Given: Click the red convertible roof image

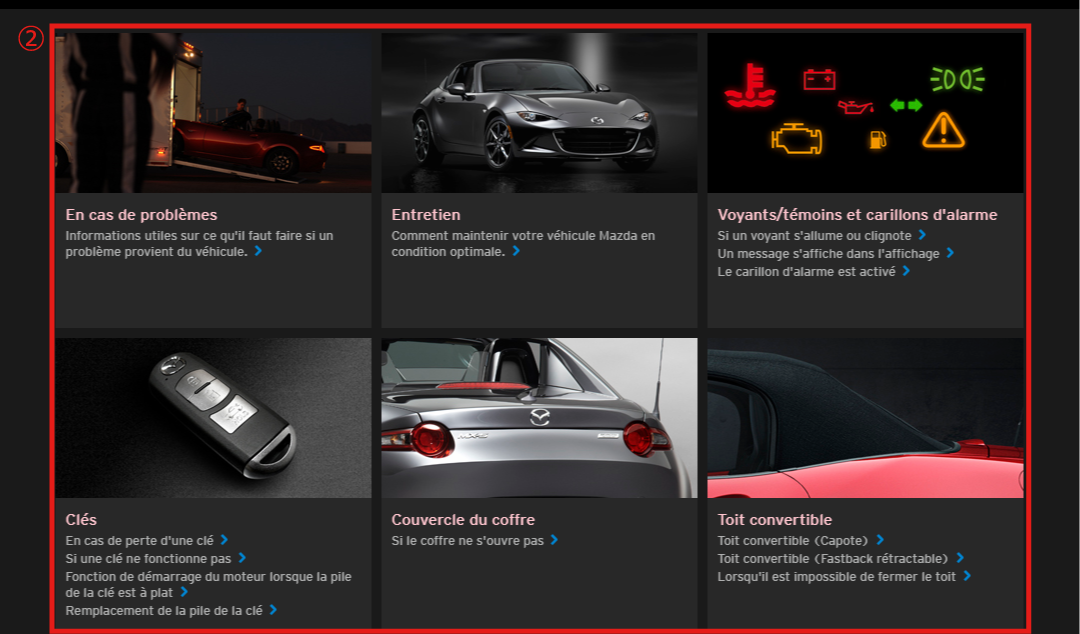Looking at the screenshot, I should pyautogui.click(x=865, y=418).
